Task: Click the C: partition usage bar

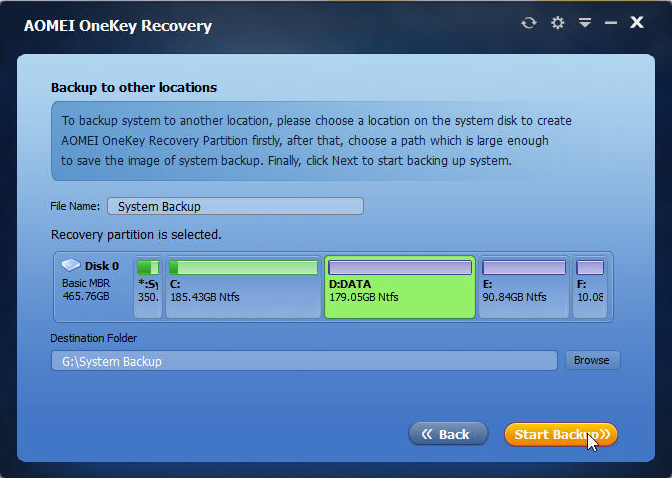Action: pyautogui.click(x=243, y=268)
